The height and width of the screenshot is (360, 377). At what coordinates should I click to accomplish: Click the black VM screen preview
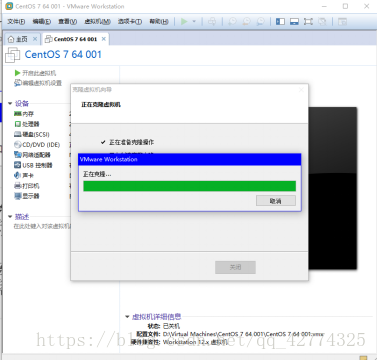click(x=333, y=188)
